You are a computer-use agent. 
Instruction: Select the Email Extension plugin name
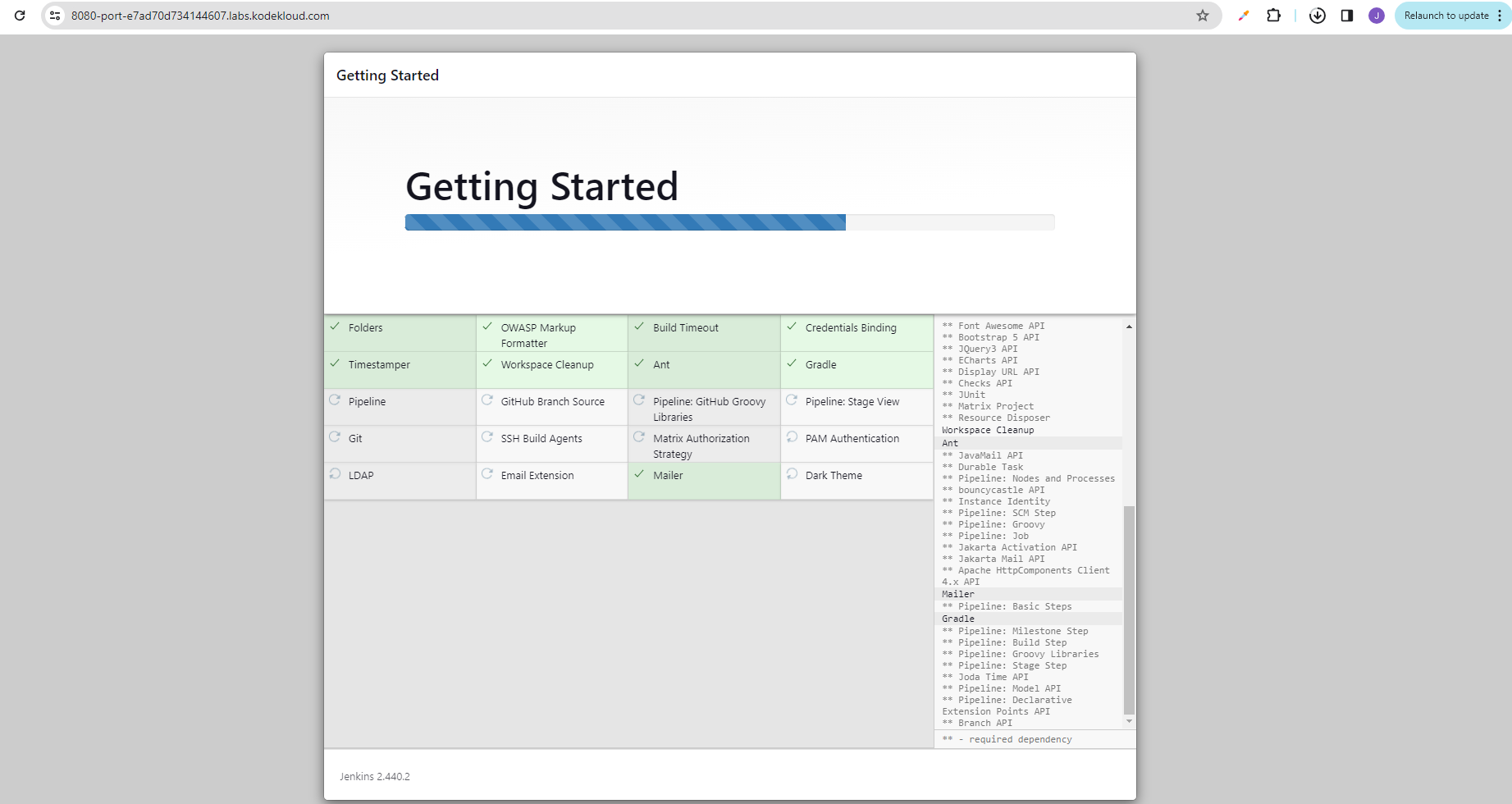pyautogui.click(x=537, y=476)
